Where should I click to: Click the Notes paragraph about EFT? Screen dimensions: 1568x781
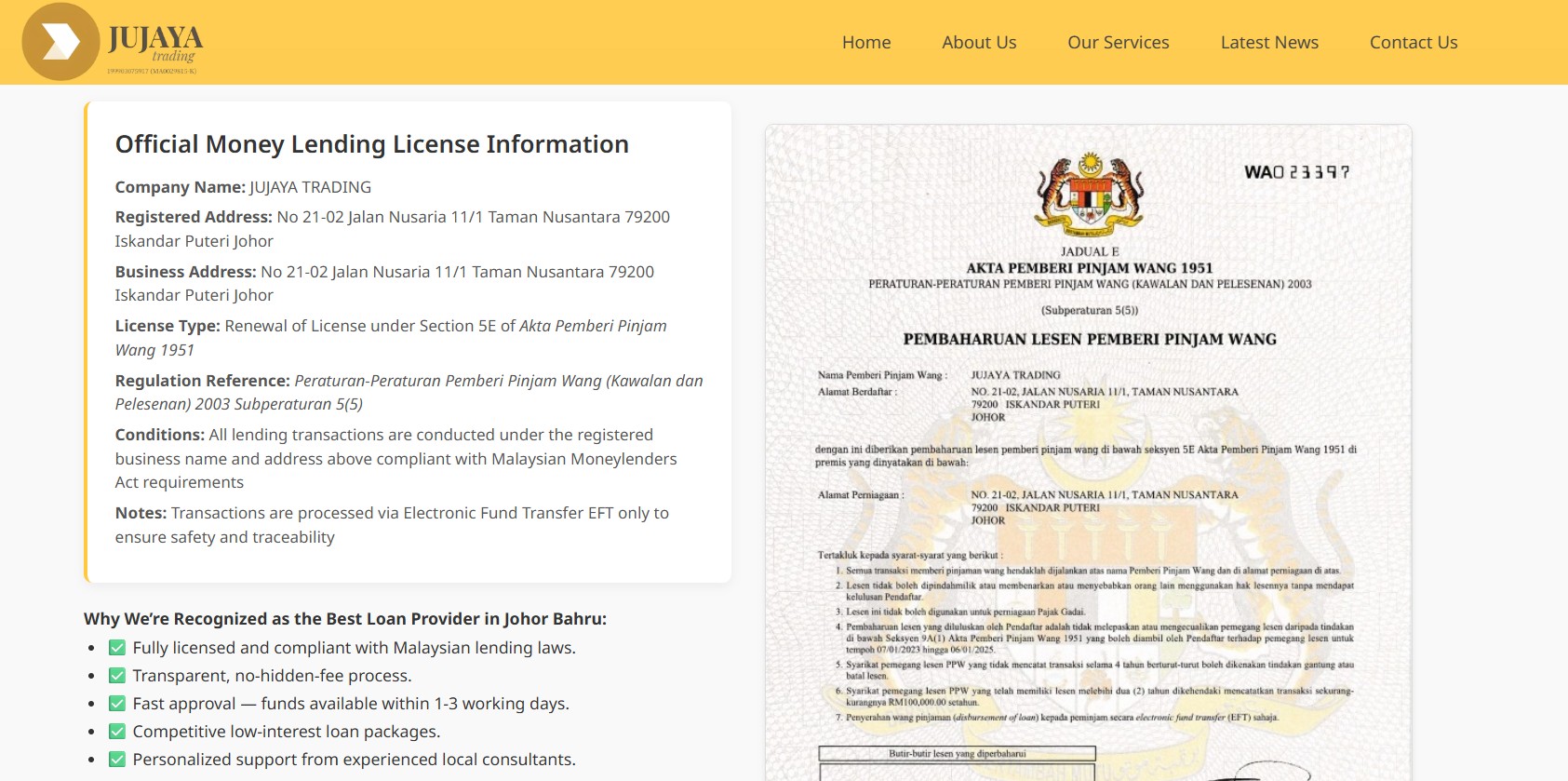[392, 525]
